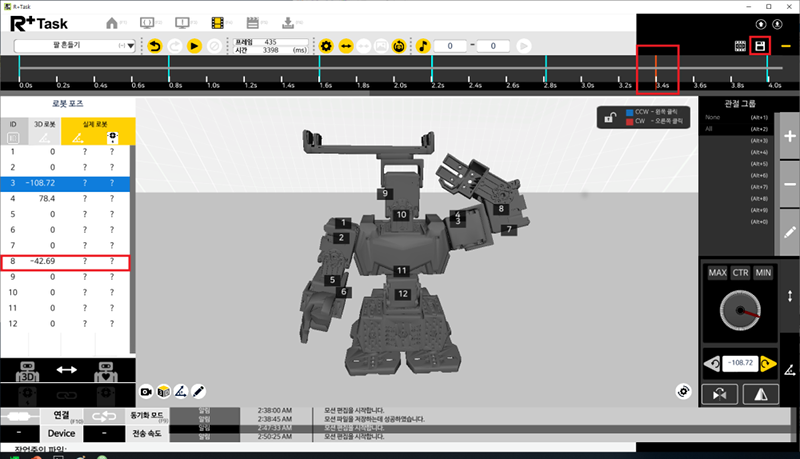Add joint group with plus button

click(x=789, y=139)
